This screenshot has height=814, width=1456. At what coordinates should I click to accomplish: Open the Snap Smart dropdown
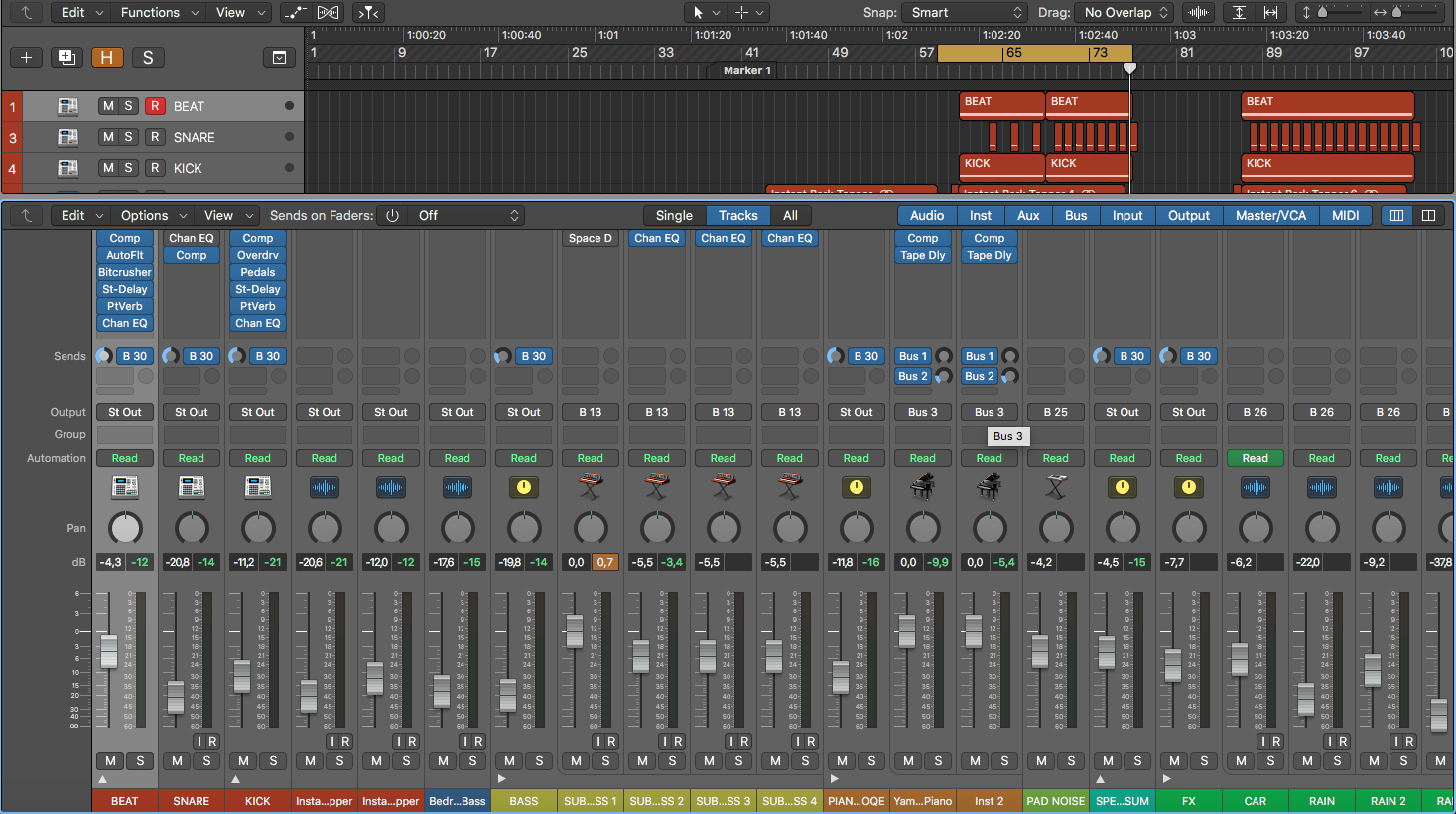point(966,13)
